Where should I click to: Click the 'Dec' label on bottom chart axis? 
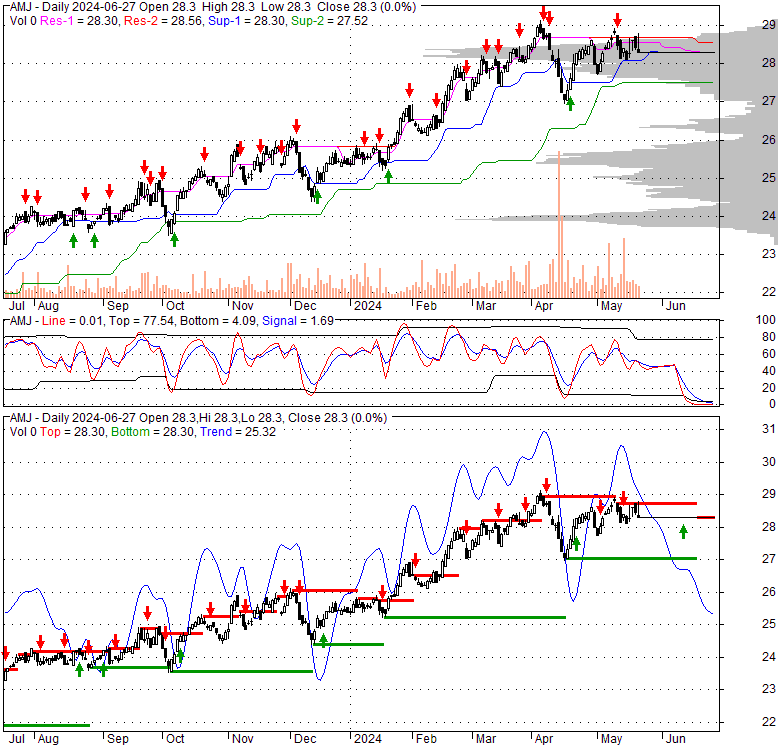pyautogui.click(x=305, y=739)
